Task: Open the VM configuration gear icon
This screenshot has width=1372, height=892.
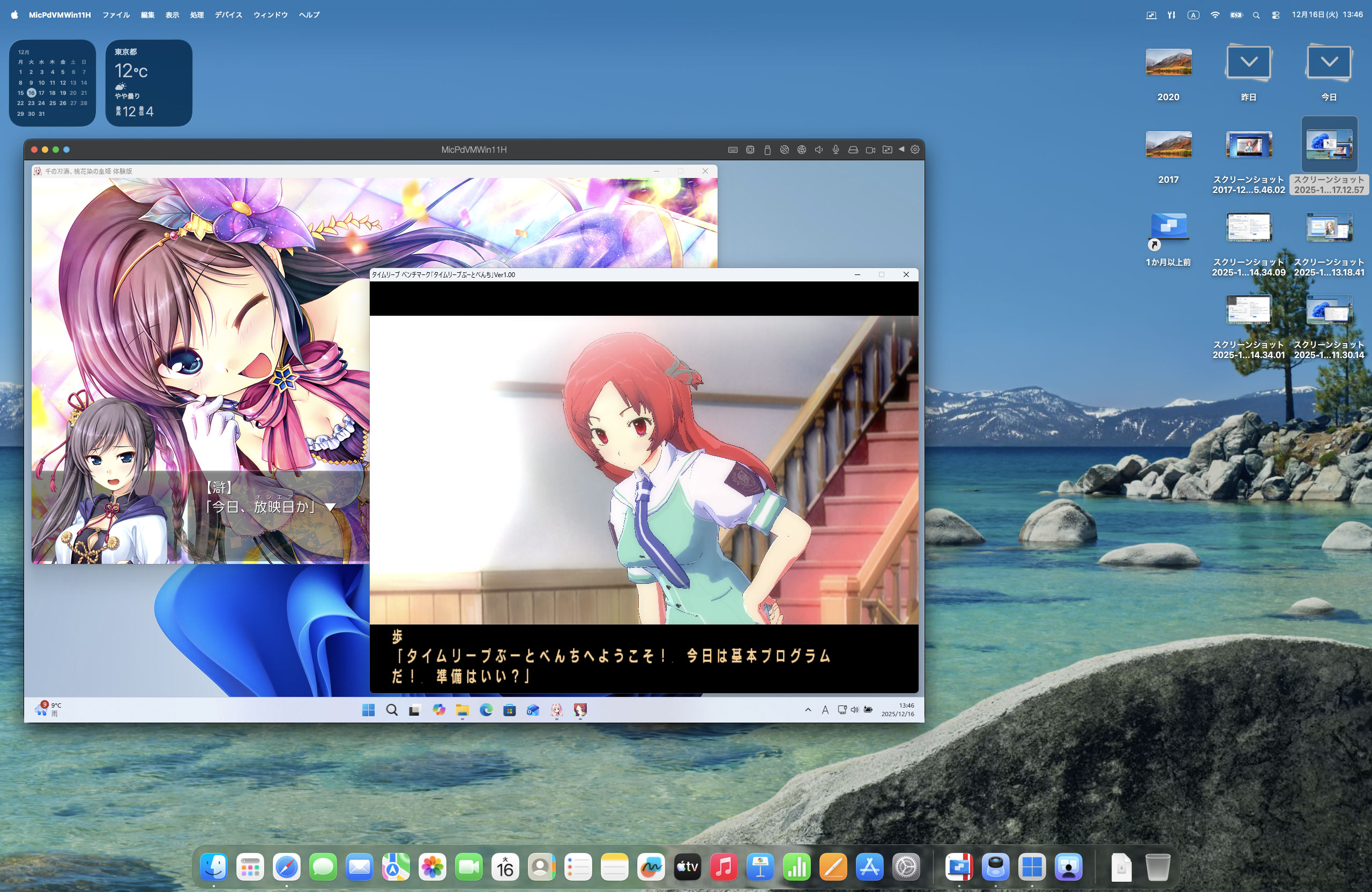Action: click(915, 150)
